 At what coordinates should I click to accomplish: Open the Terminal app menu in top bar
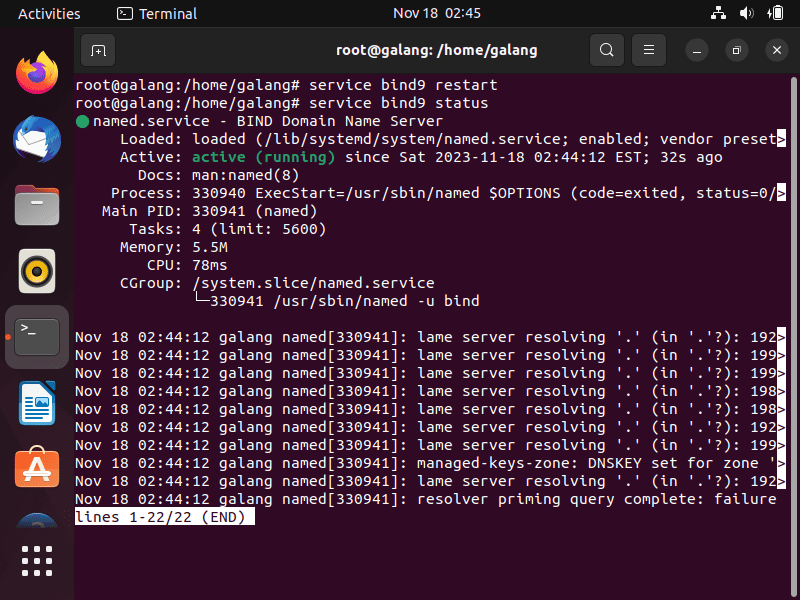pos(157,13)
